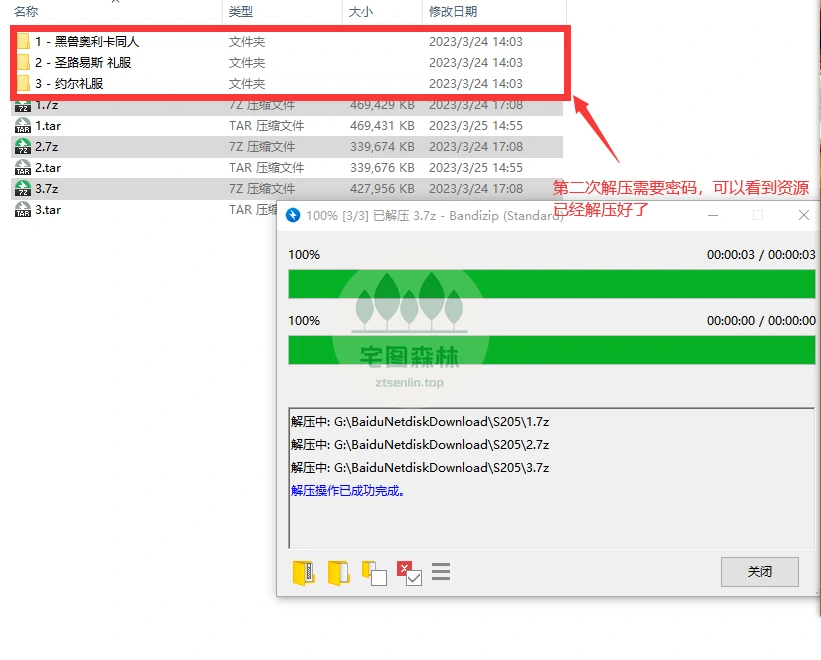Click the upper green total progress bar
Image resolution: width=821 pixels, height=660 pixels.
551,284
